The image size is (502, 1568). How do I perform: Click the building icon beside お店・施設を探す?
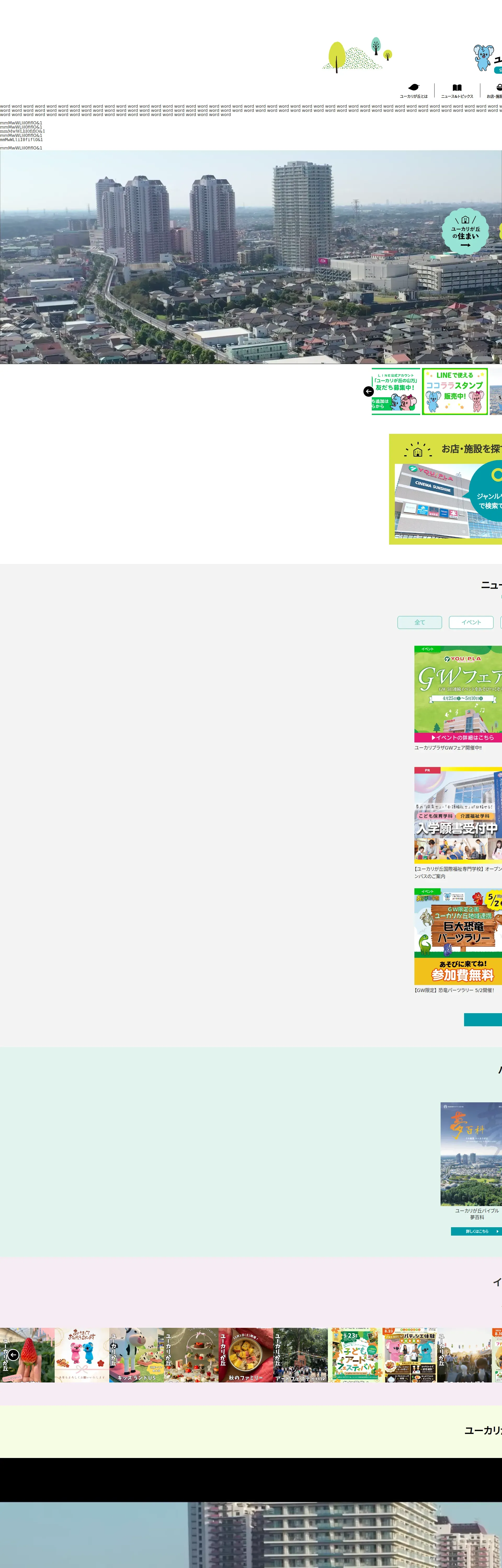(417, 450)
